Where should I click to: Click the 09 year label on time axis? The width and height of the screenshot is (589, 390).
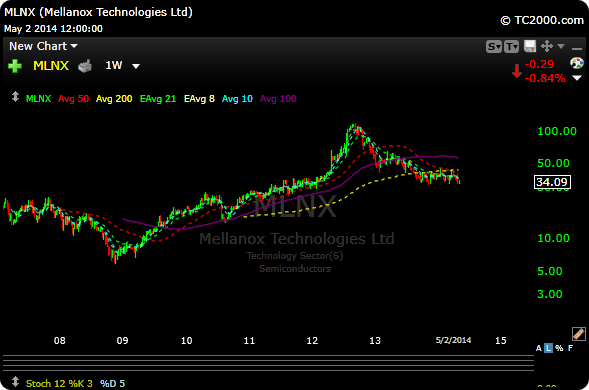coord(122,341)
